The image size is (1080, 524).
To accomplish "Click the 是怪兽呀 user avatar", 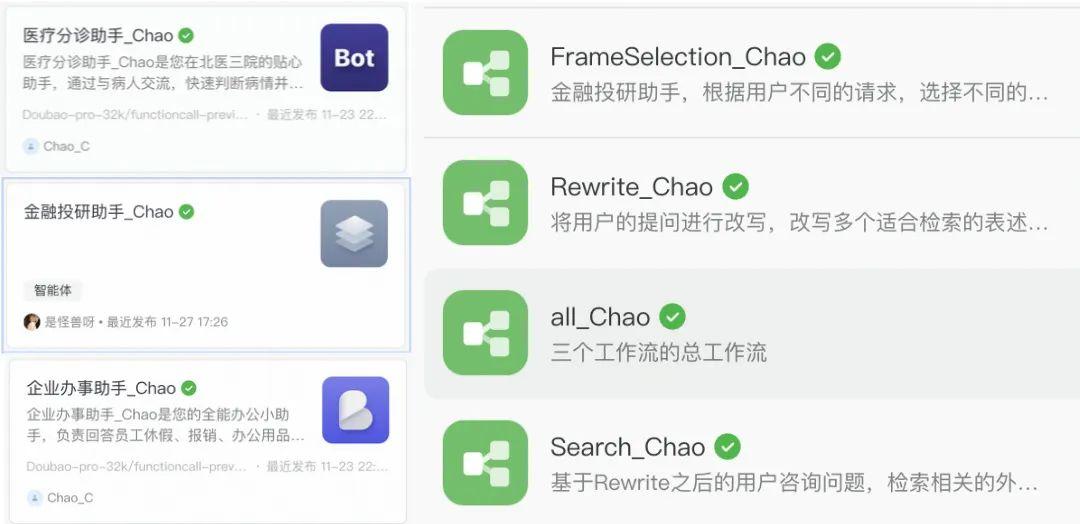I will 32,322.
